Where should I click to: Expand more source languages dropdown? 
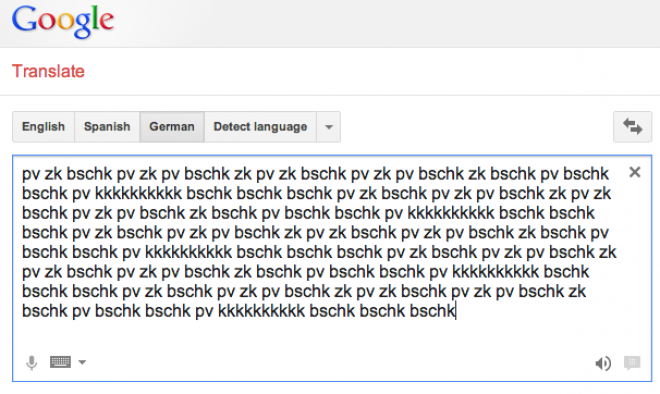pyautogui.click(x=329, y=127)
